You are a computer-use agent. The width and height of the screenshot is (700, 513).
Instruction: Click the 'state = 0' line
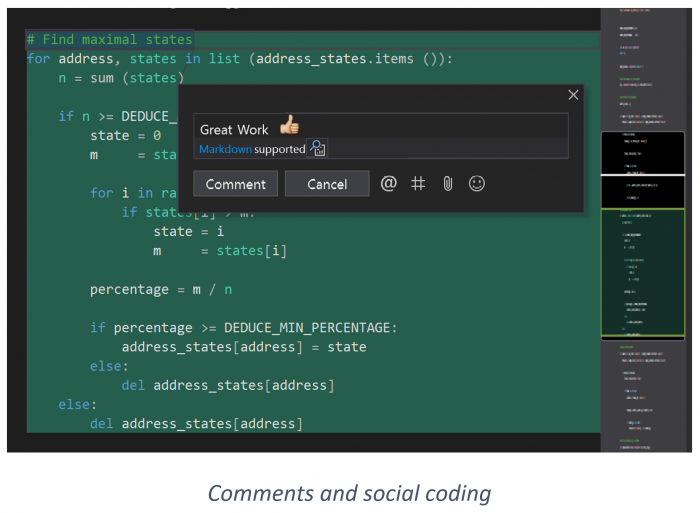click(125, 135)
